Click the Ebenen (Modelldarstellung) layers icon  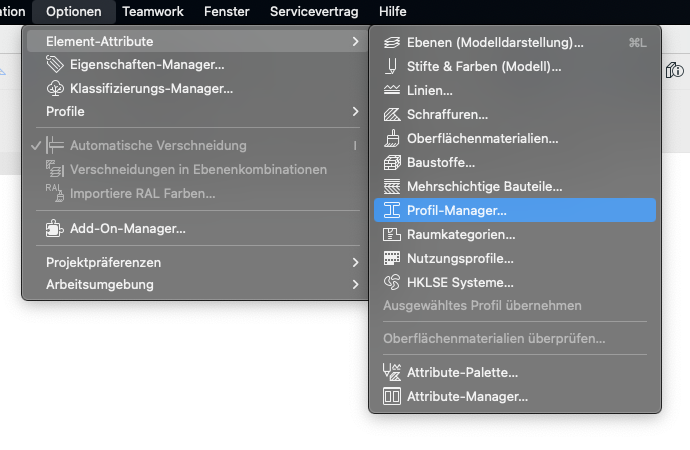(x=391, y=43)
